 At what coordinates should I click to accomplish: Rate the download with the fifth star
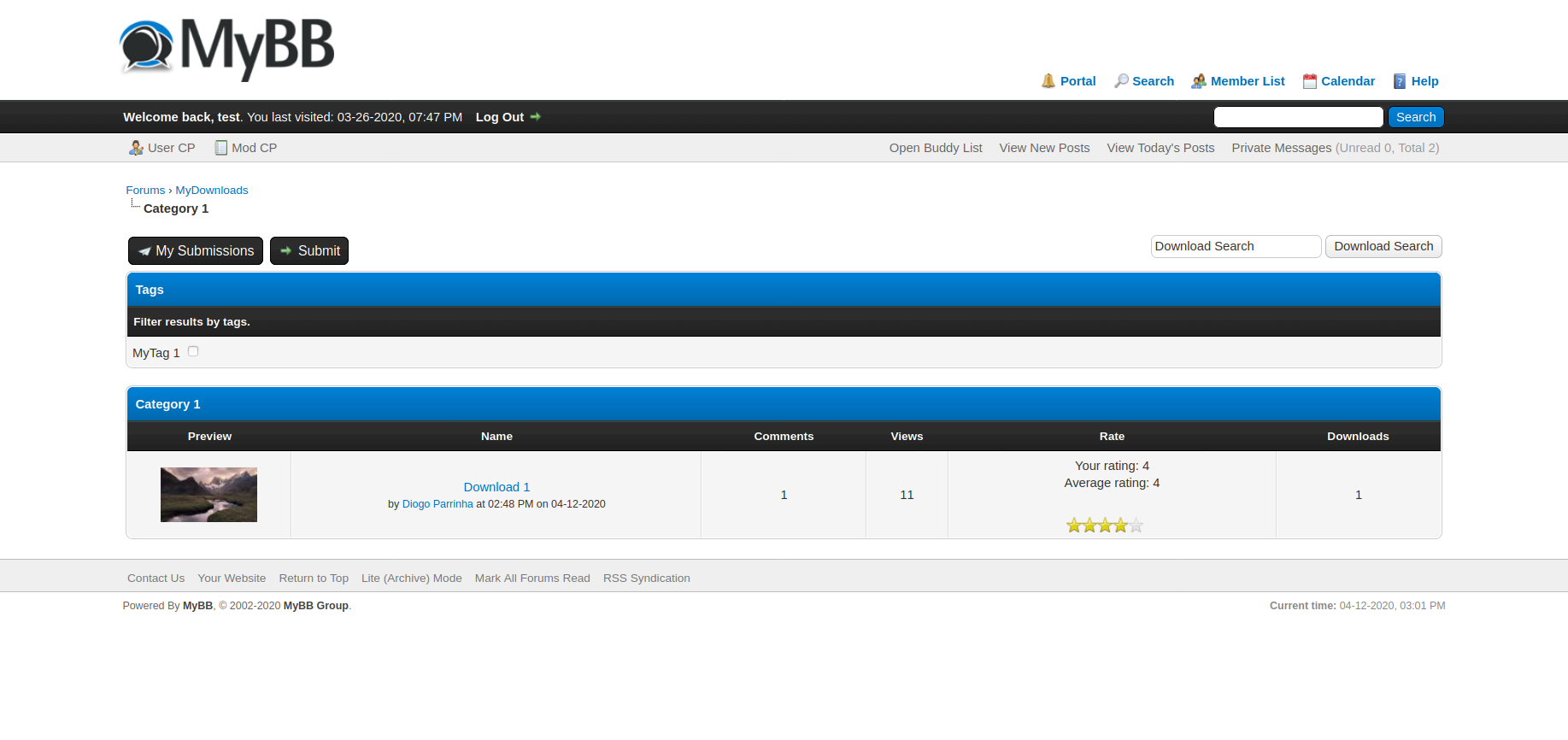(x=1136, y=526)
